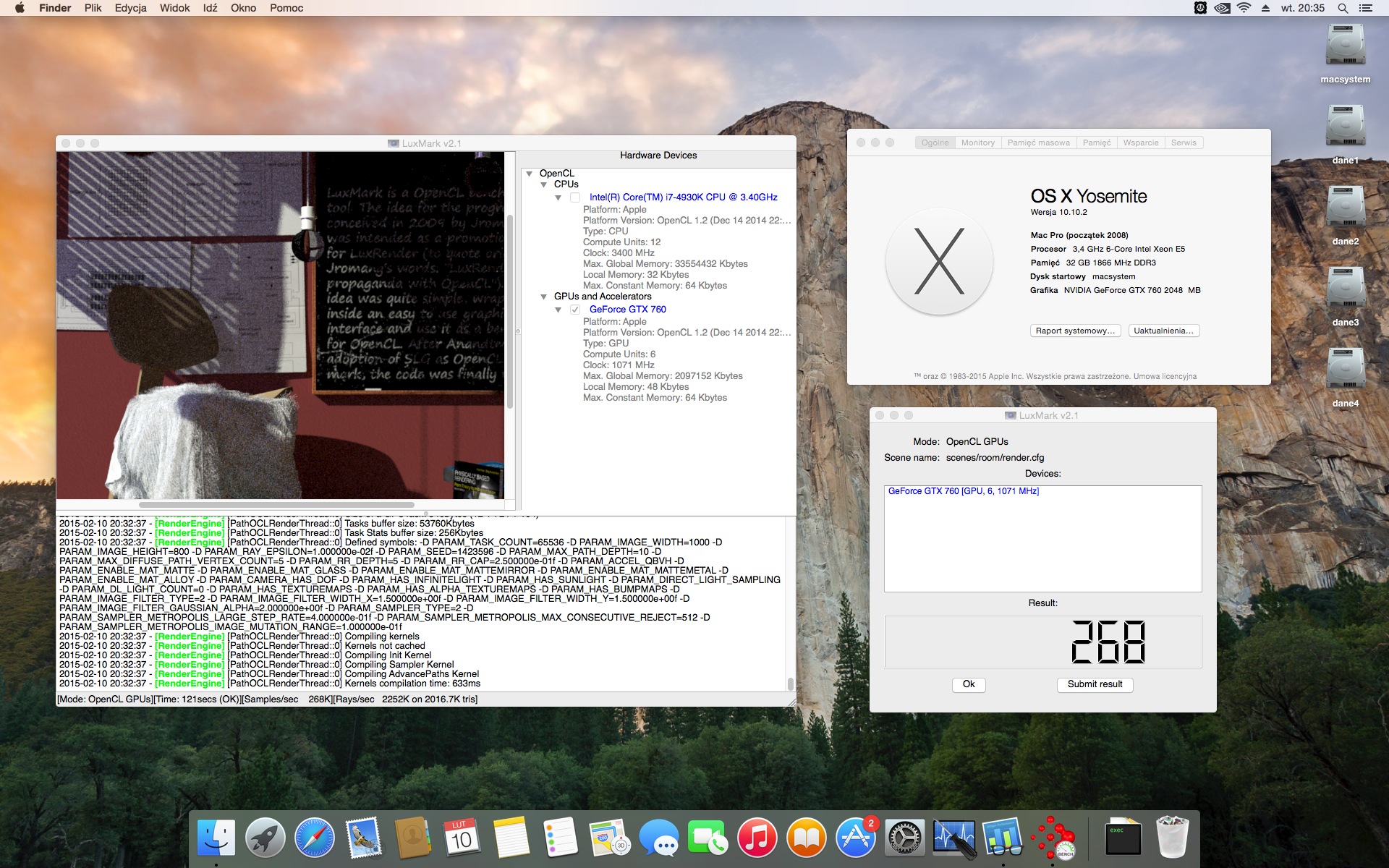Collapse GPUs and Accelerators group
Image resolution: width=1389 pixels, height=868 pixels.
pos(544,297)
